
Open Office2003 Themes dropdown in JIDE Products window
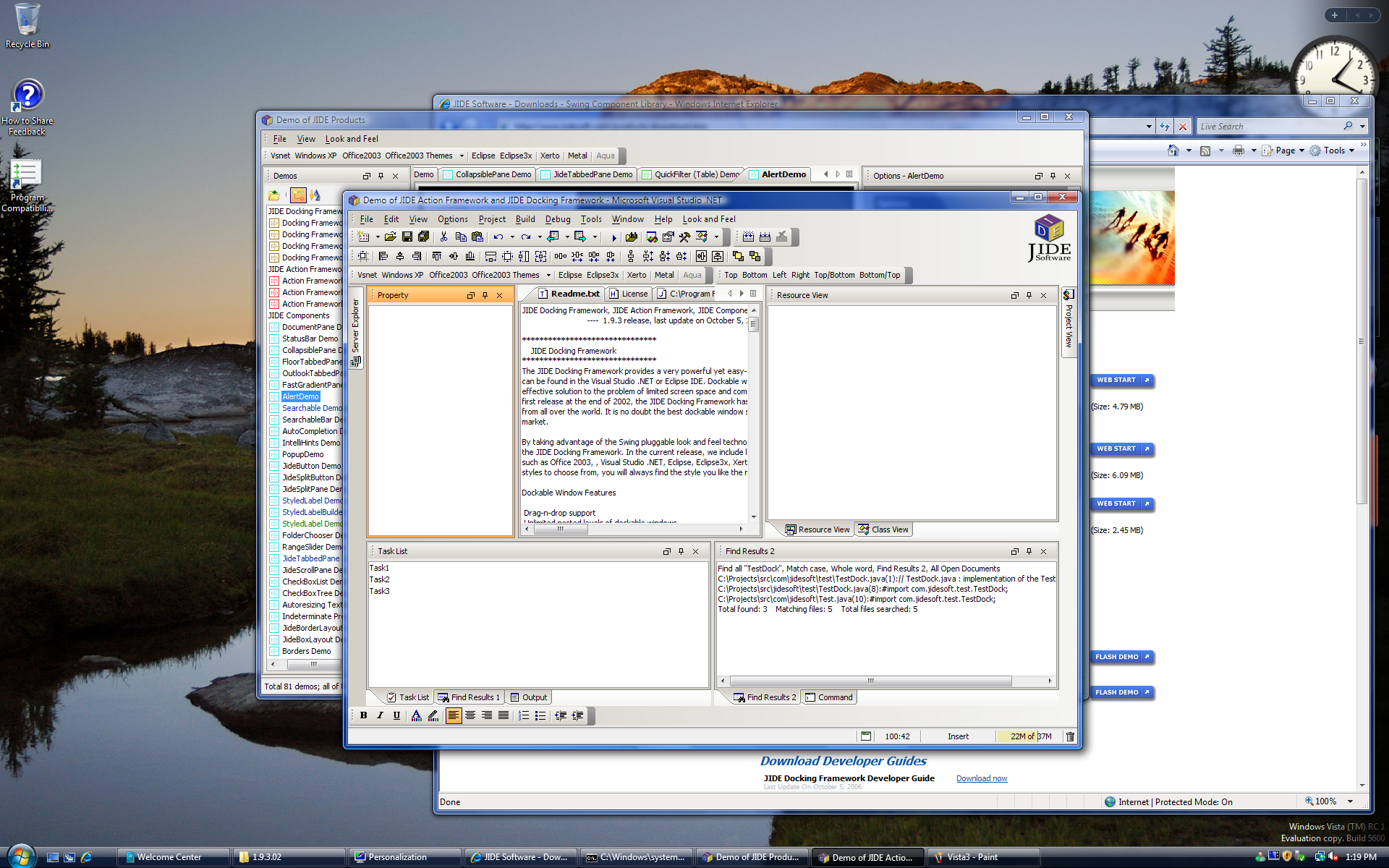point(462,156)
